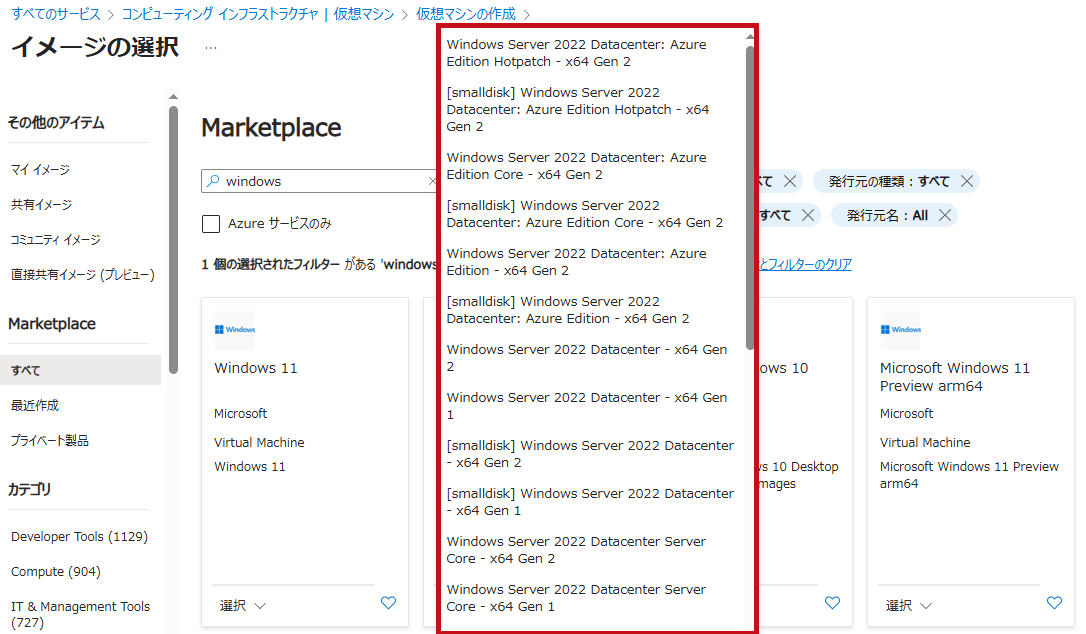Click the Windows logo on Windows 11 Preview arm64 card
Viewport: 1086px width, 634px height.
pos(900,330)
